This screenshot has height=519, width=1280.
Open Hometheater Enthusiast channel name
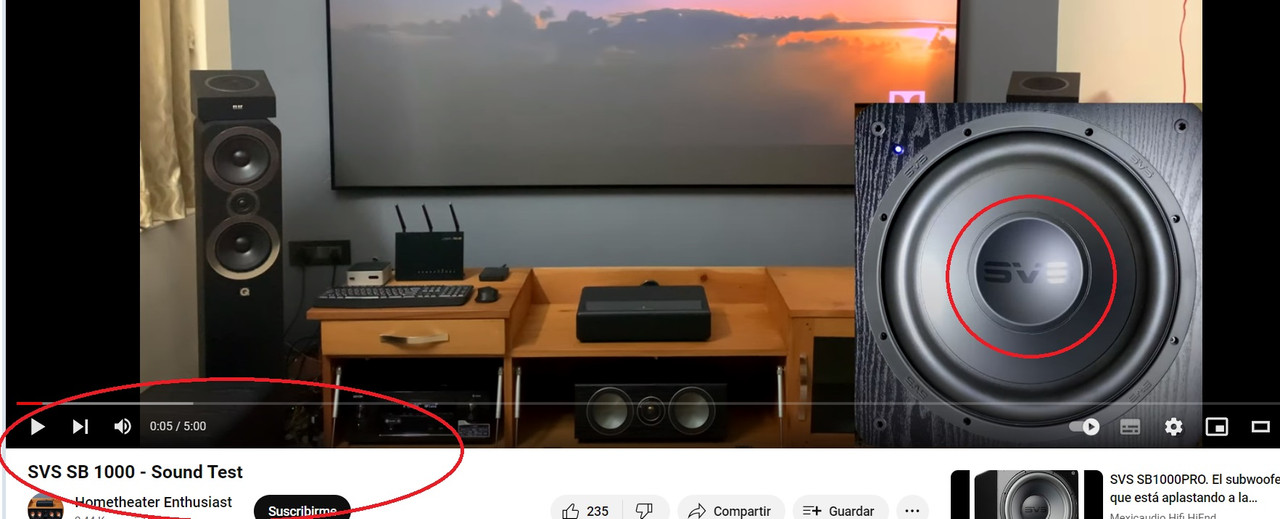point(153,502)
